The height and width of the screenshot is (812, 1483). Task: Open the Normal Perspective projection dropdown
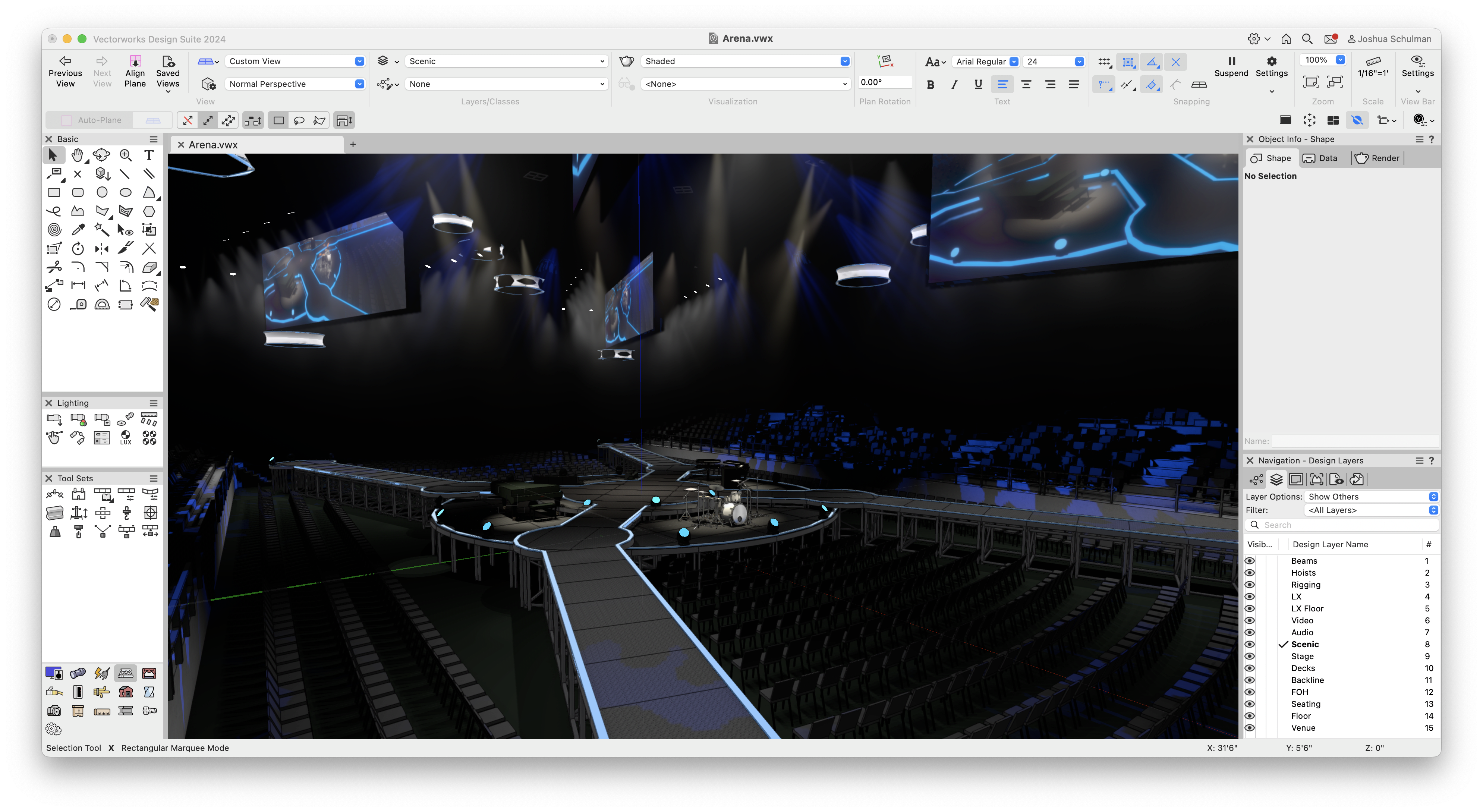[x=295, y=84]
